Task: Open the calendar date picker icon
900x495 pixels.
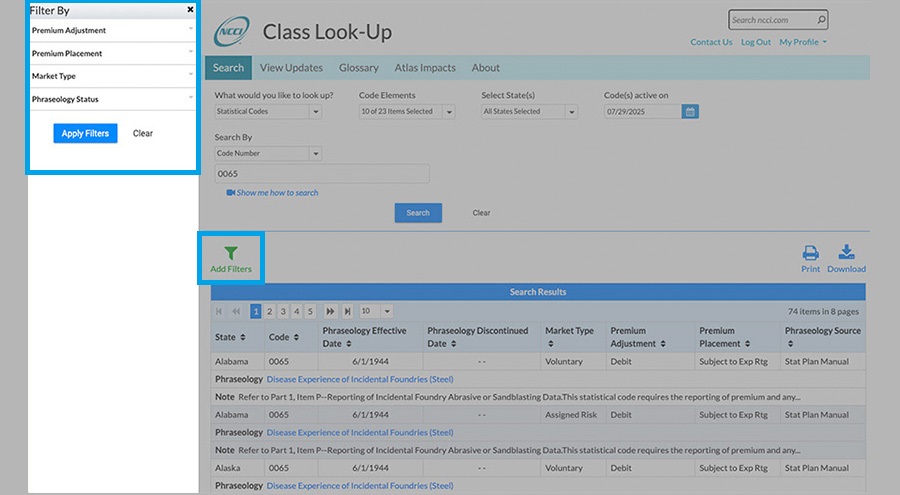Action: (x=690, y=112)
